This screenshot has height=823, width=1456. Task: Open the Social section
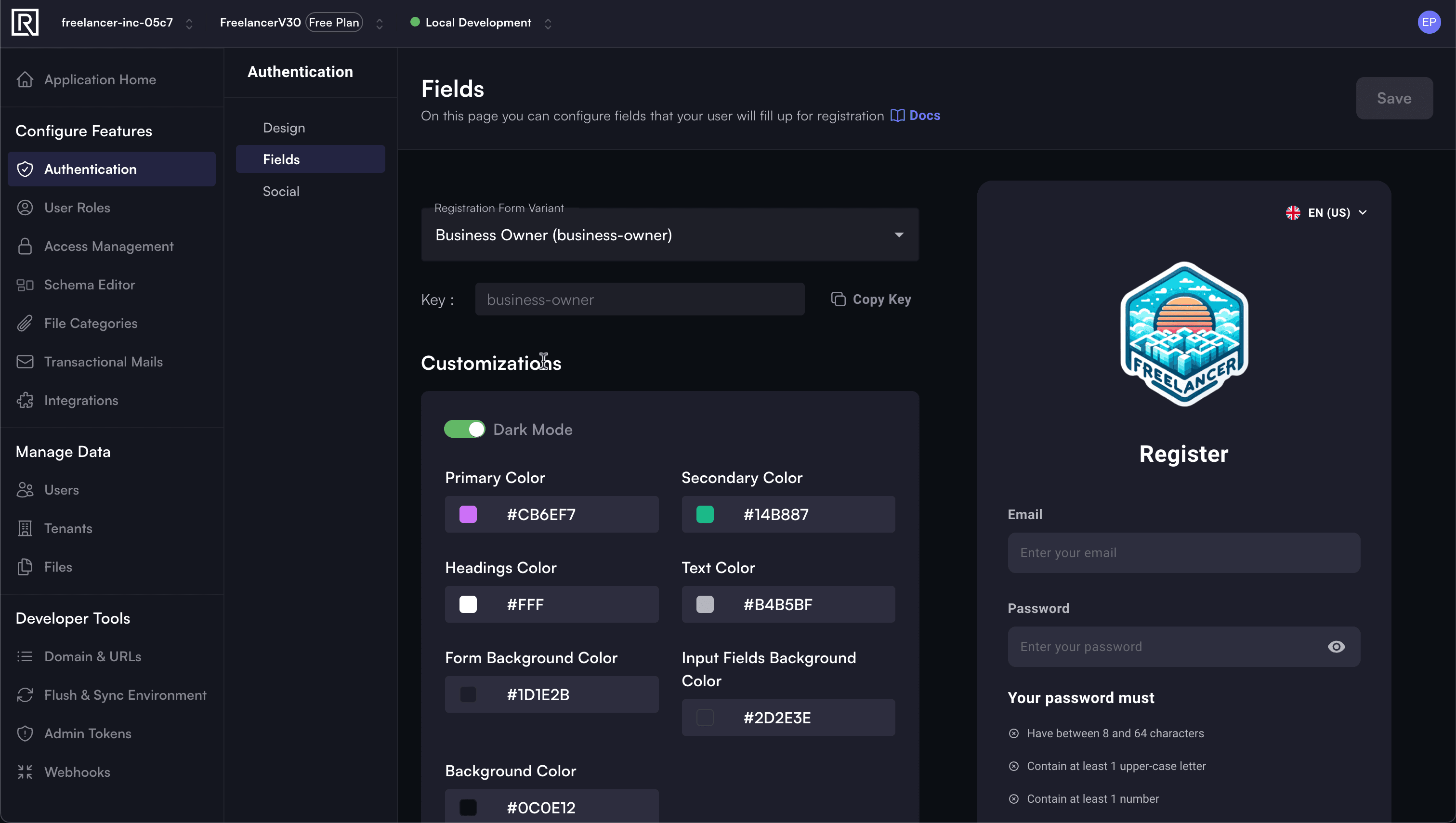pyautogui.click(x=281, y=191)
